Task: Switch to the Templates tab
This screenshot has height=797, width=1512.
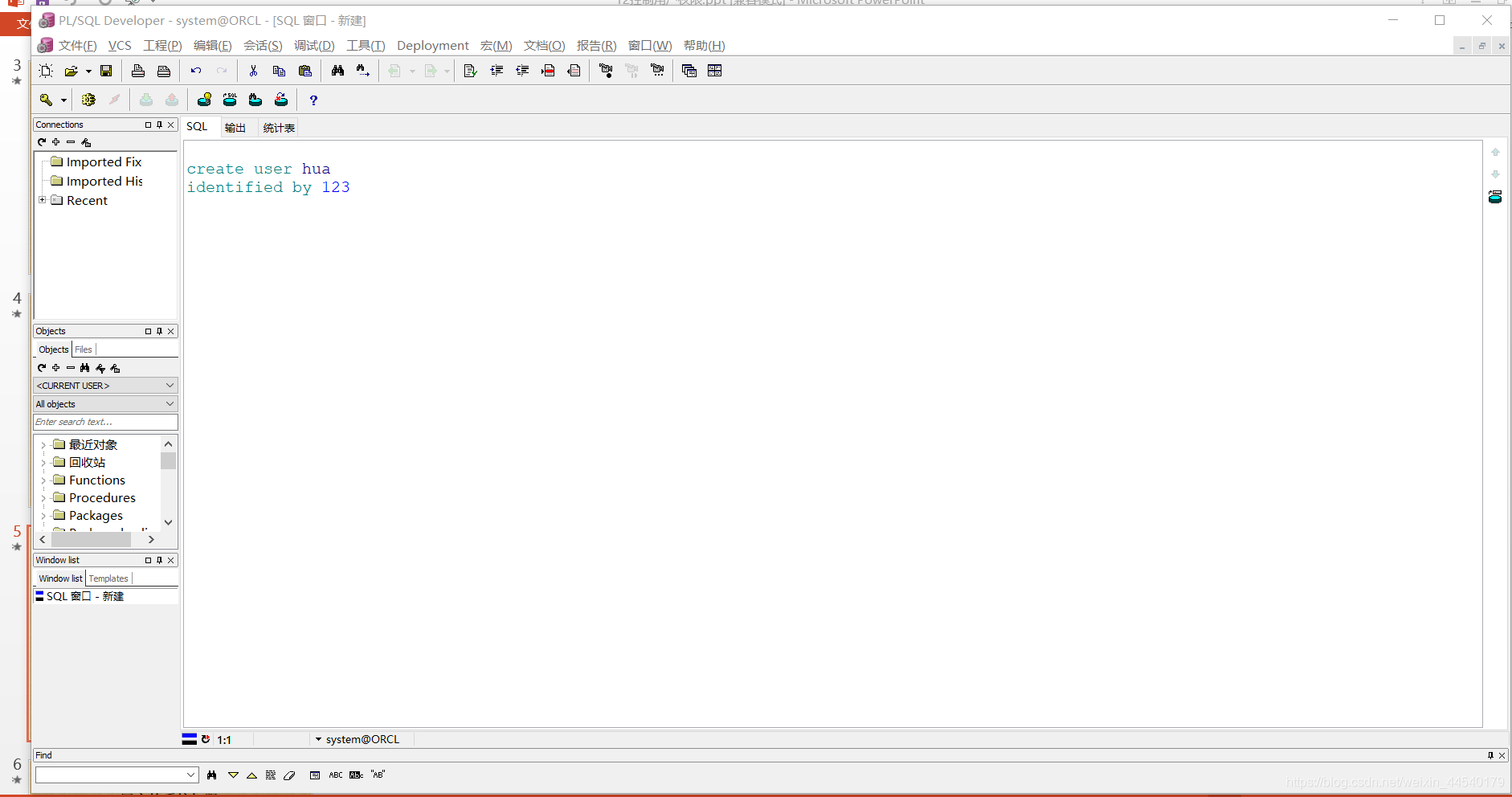Action: point(108,578)
